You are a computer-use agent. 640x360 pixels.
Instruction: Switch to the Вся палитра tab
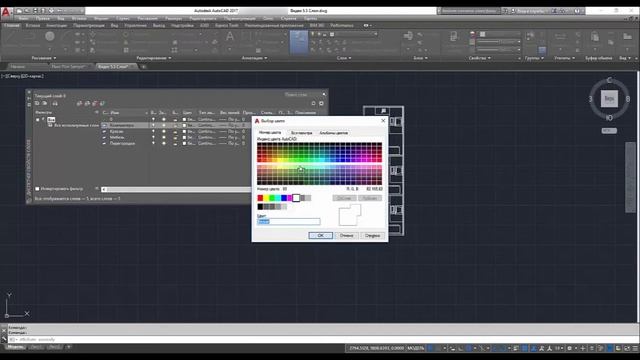click(302, 133)
